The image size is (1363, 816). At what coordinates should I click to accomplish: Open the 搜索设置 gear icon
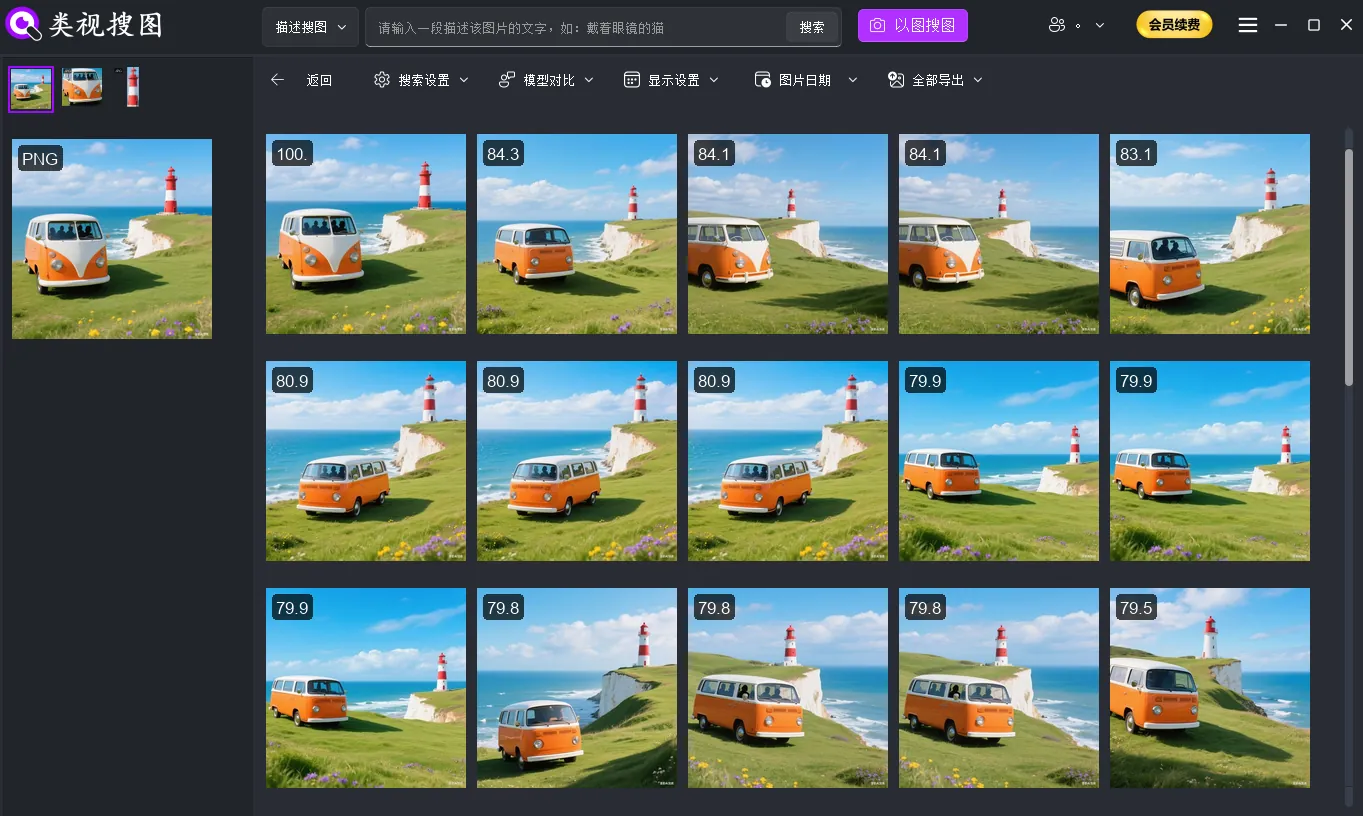click(x=381, y=80)
